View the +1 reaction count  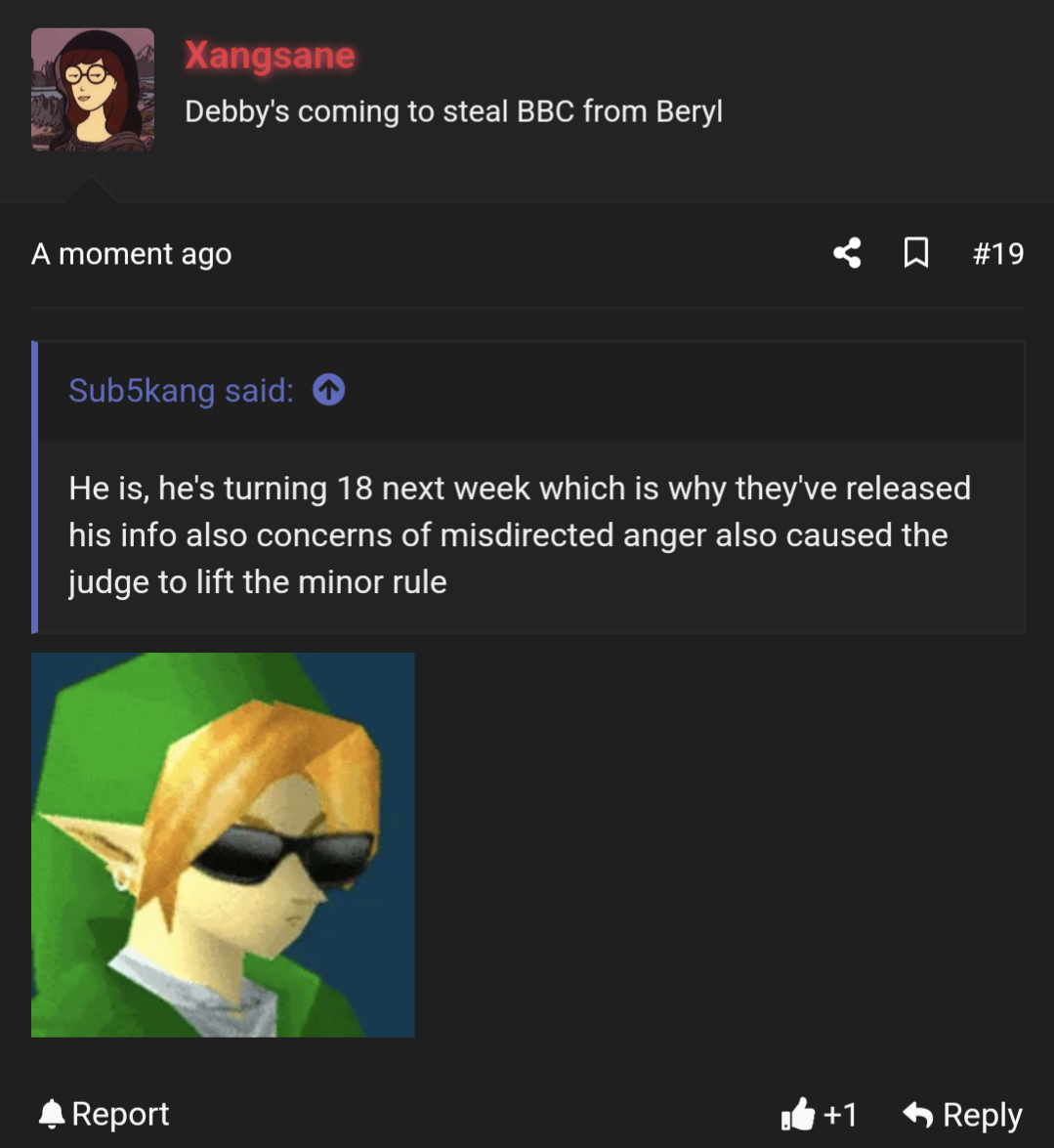(x=839, y=1114)
